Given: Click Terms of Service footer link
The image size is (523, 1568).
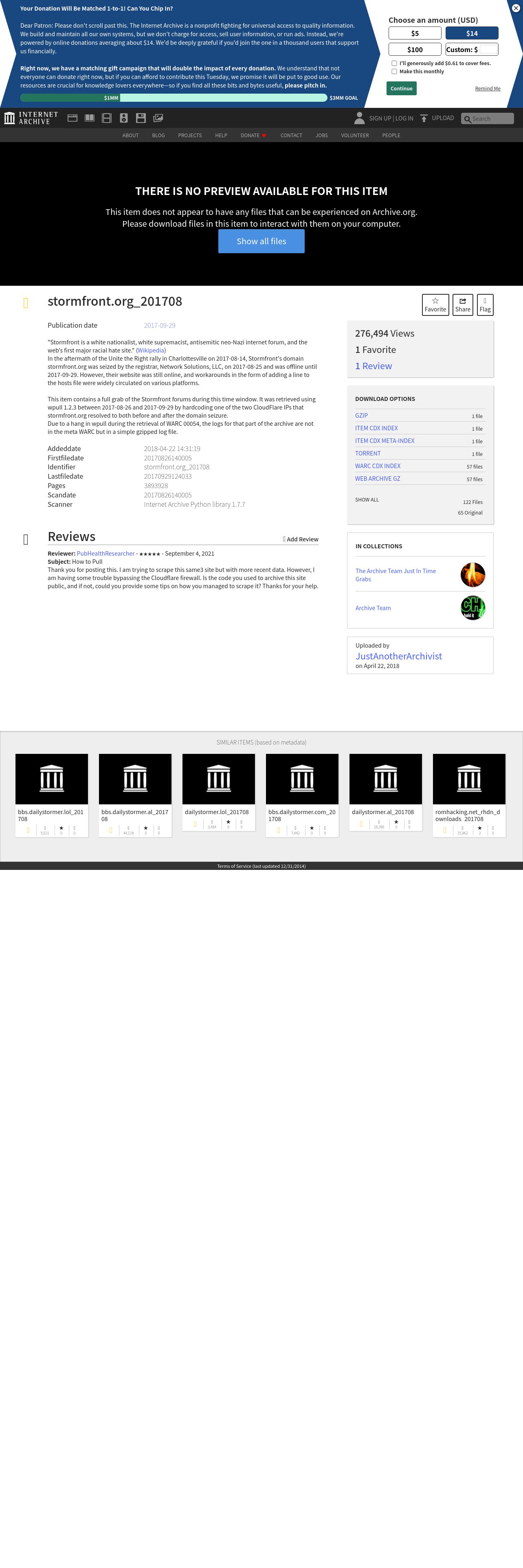Looking at the screenshot, I should [x=261, y=866].
